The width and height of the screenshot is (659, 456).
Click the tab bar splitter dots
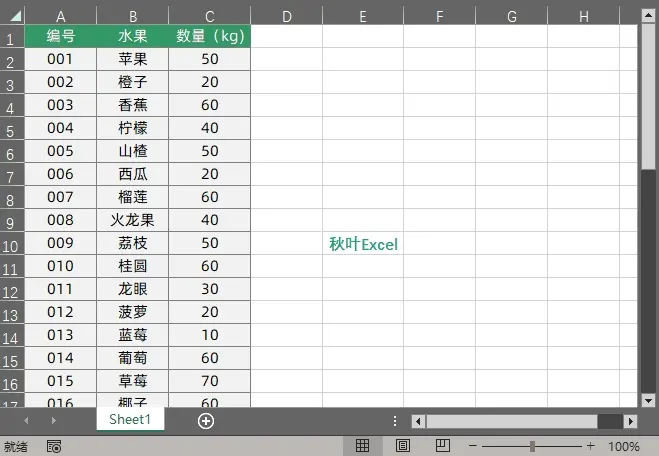(395, 421)
